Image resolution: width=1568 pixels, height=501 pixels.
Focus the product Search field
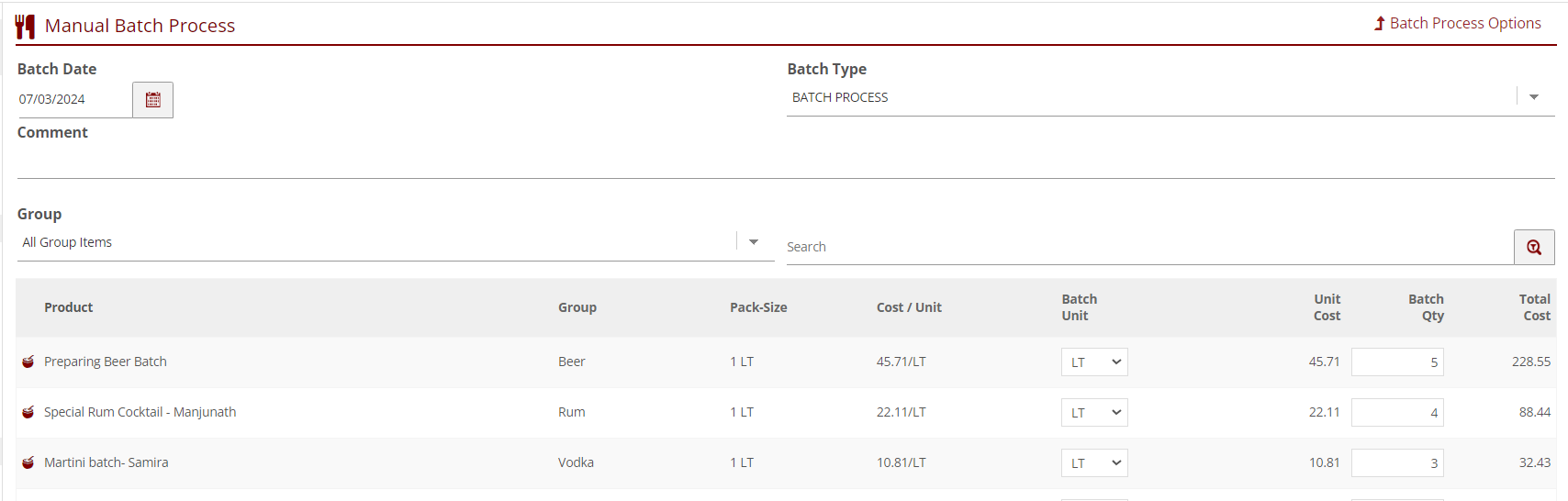point(1148,247)
